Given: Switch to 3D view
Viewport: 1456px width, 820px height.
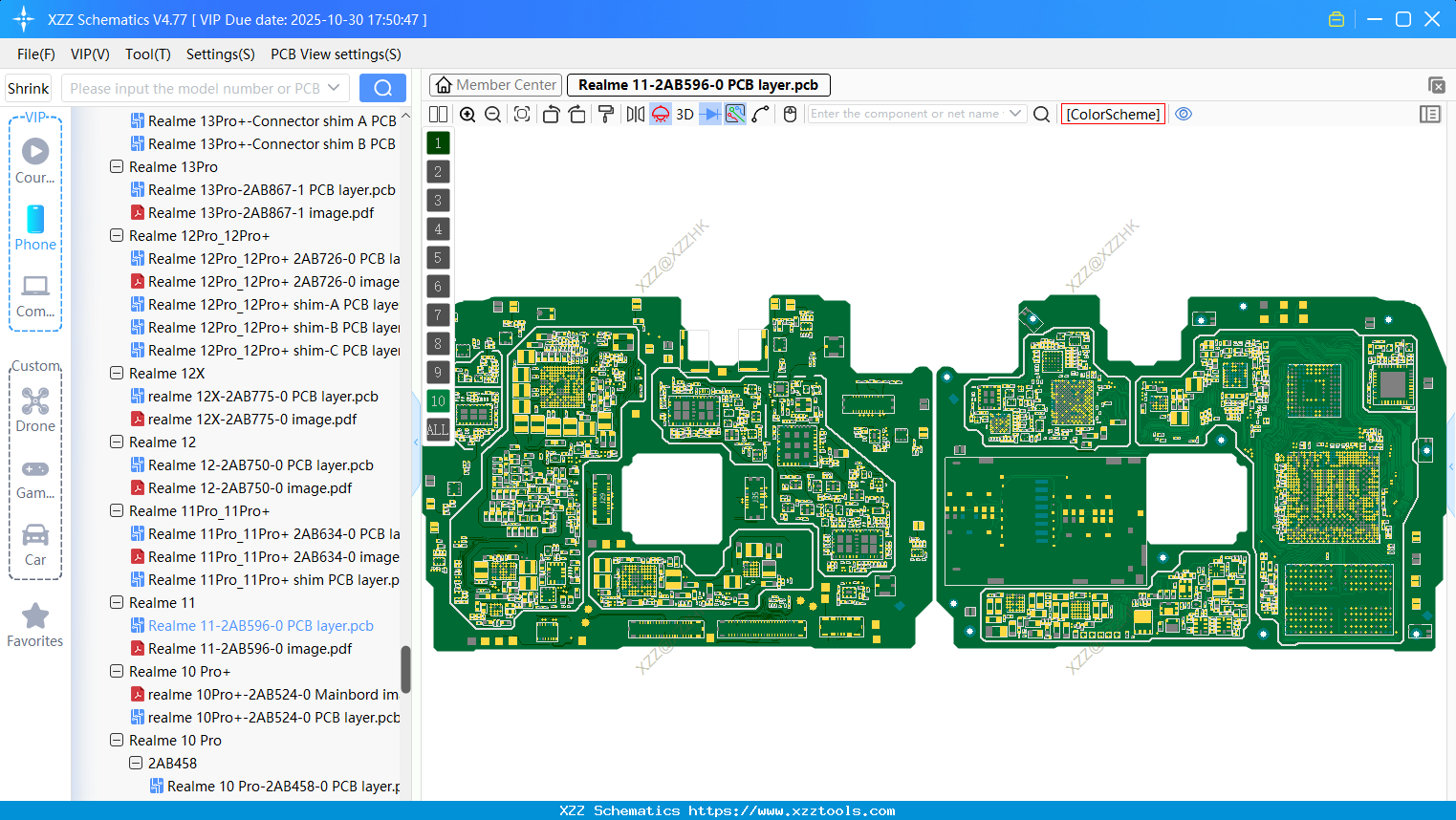Looking at the screenshot, I should click(x=685, y=115).
